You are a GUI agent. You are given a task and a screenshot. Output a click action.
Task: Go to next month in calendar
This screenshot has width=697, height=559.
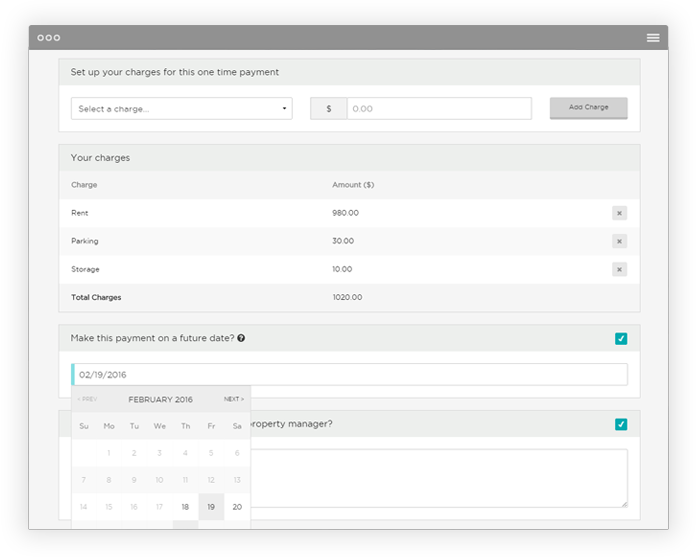coord(234,399)
